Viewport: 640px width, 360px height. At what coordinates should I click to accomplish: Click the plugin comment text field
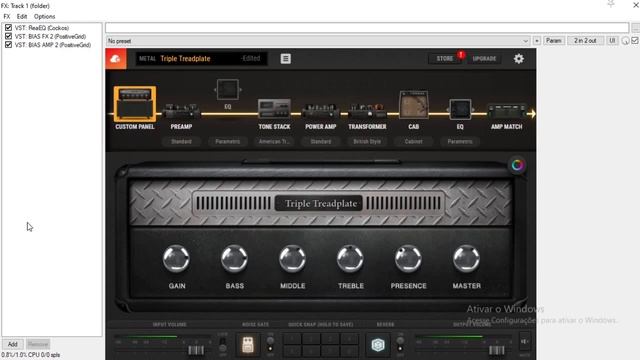(367, 28)
